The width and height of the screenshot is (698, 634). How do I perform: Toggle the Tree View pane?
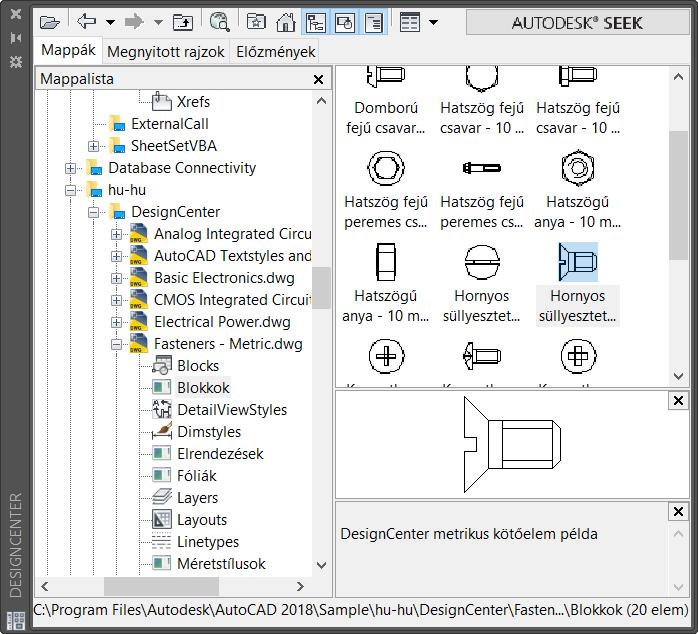click(315, 22)
